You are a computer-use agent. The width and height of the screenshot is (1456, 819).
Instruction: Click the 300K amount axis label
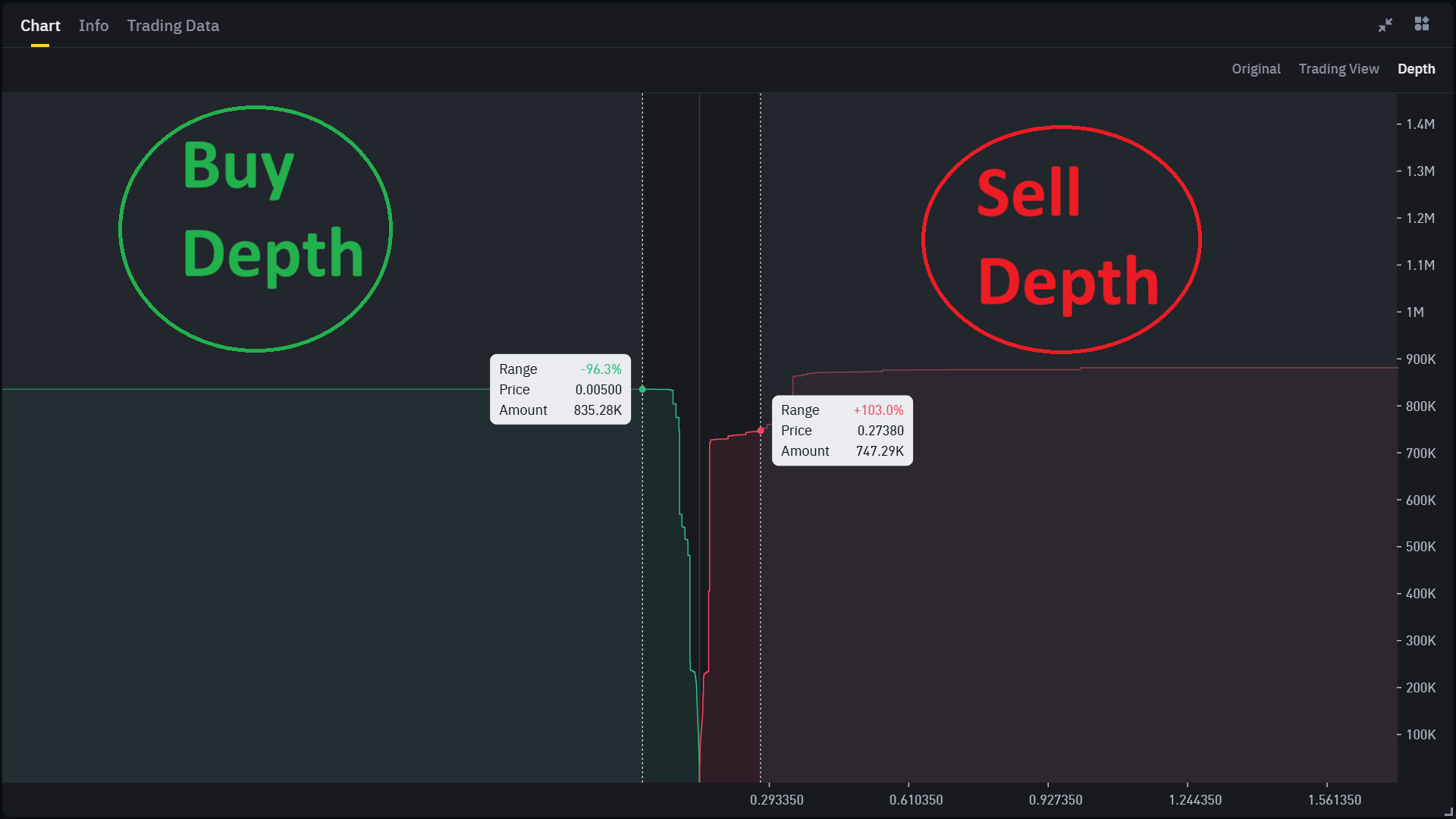pos(1421,641)
